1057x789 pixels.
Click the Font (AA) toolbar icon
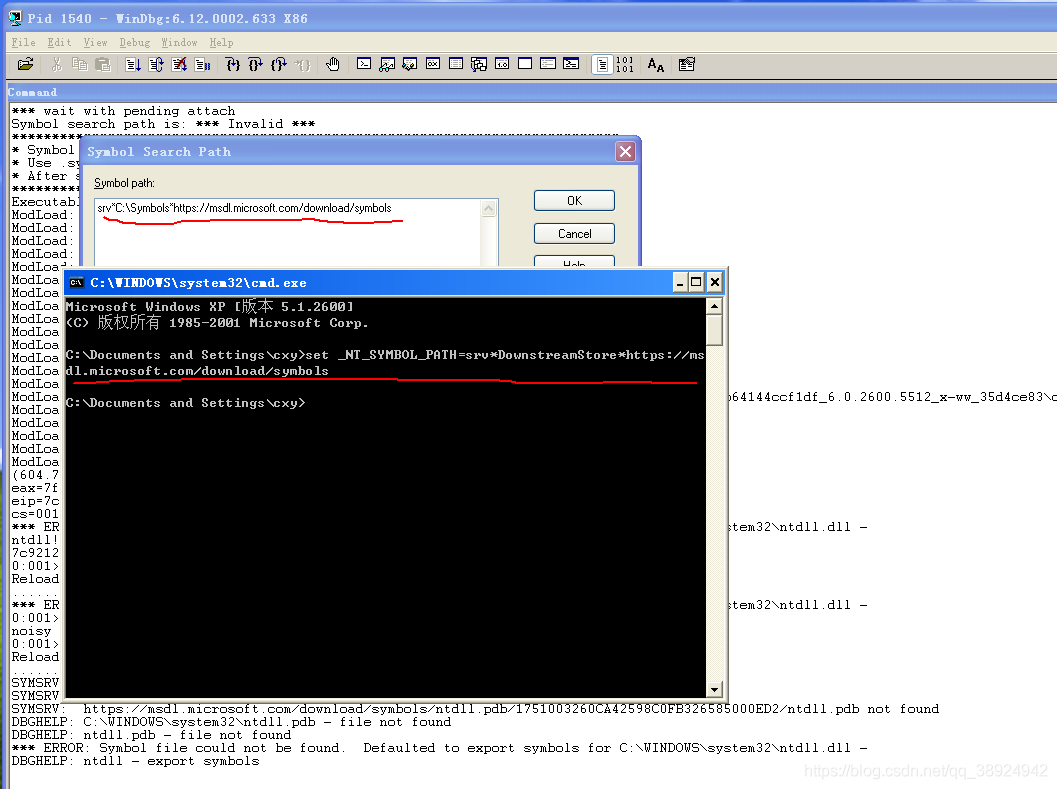click(656, 64)
